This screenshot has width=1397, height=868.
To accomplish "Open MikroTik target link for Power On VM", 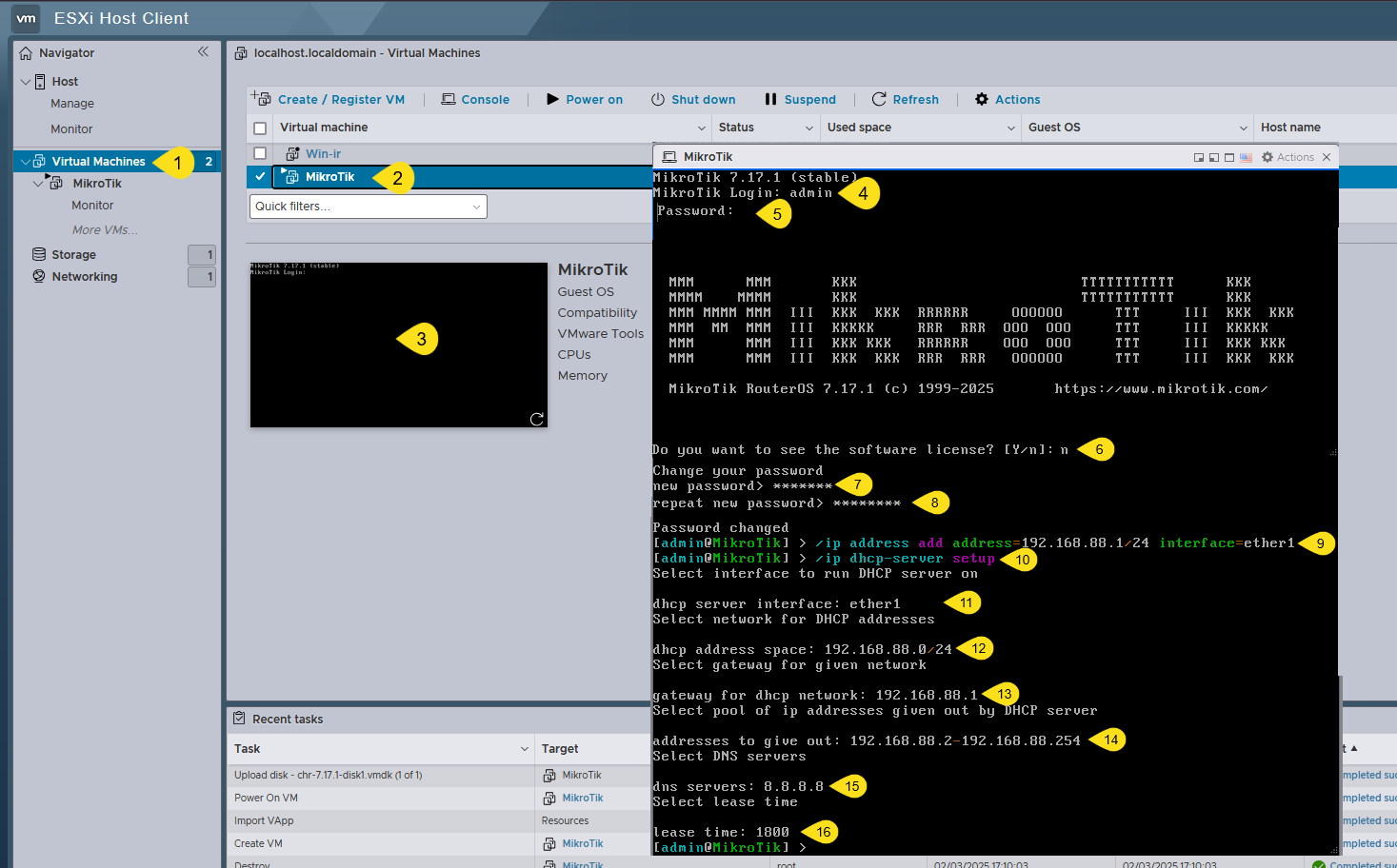I will click(583, 798).
